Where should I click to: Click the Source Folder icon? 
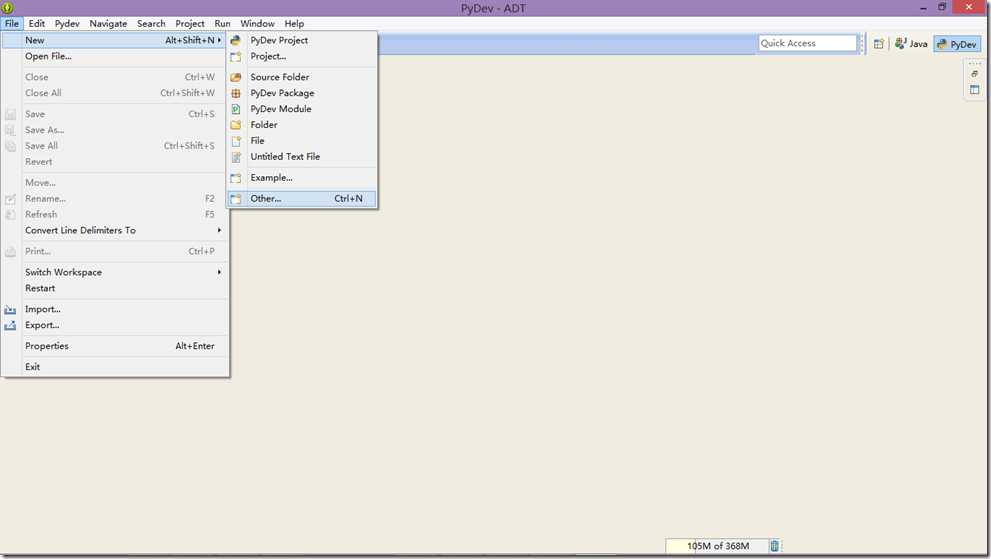[236, 77]
